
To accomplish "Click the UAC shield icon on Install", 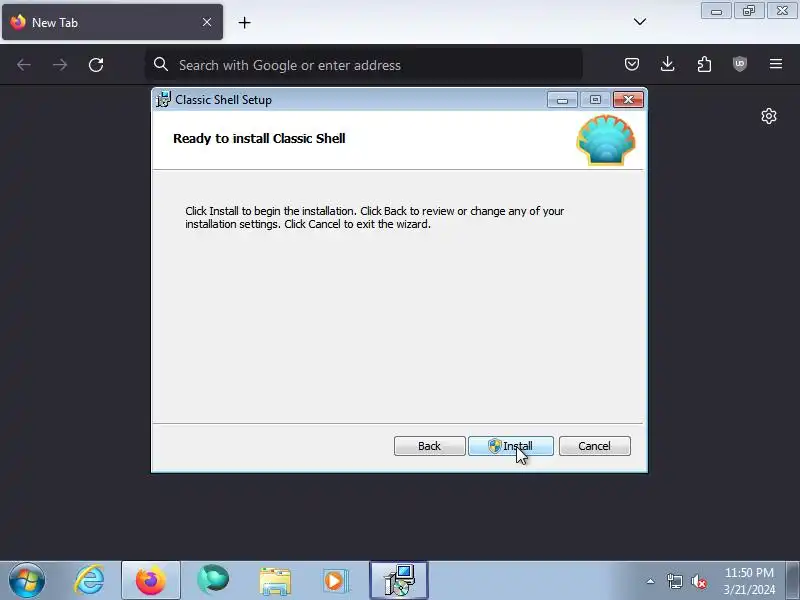I will click(494, 446).
